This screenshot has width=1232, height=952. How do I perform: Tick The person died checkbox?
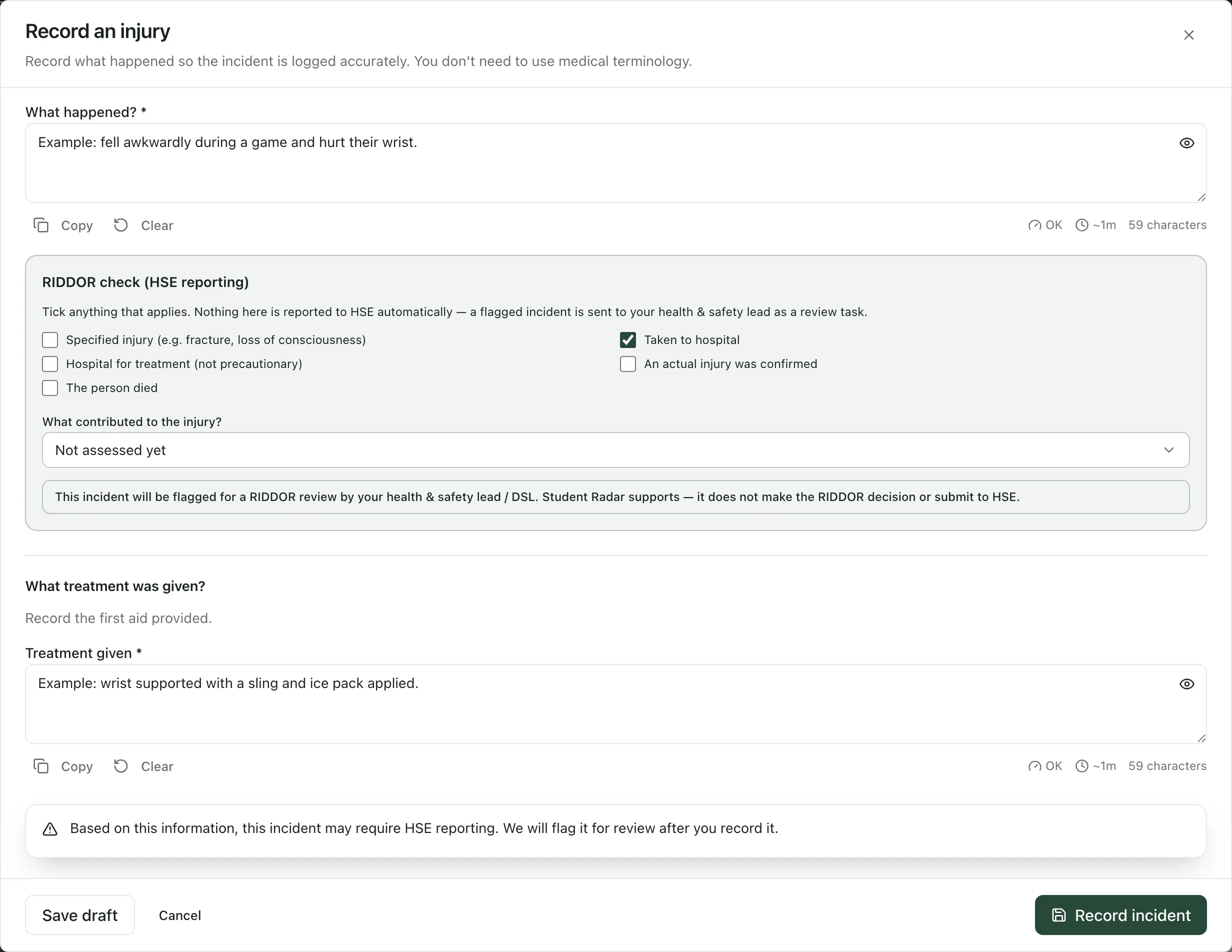coord(50,388)
